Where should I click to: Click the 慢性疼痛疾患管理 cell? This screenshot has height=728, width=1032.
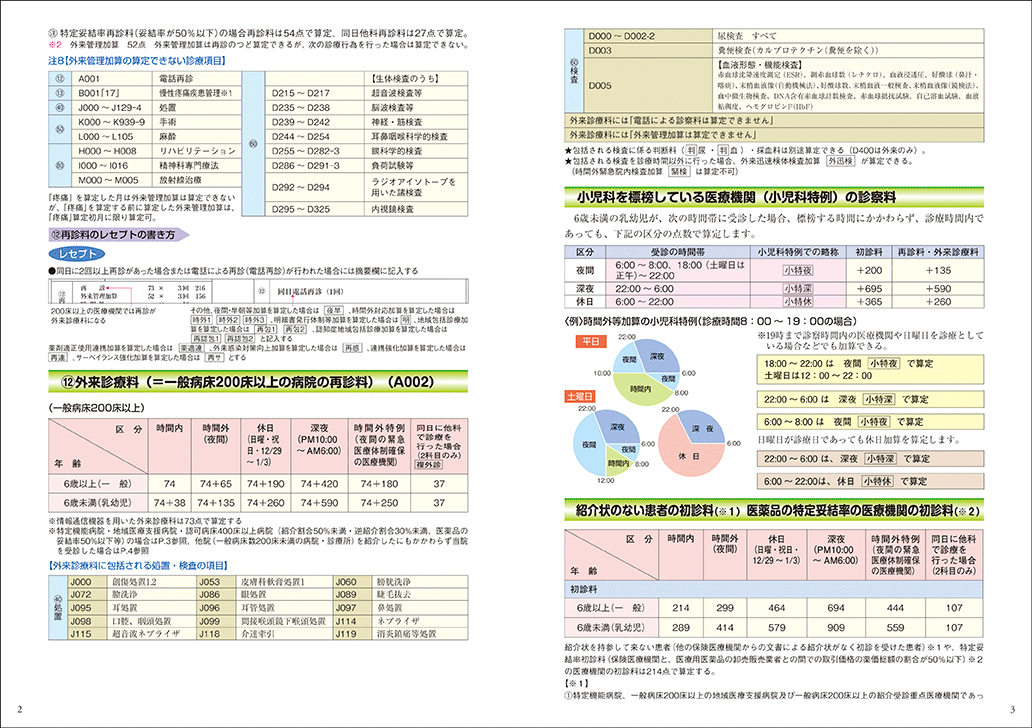click(x=197, y=93)
